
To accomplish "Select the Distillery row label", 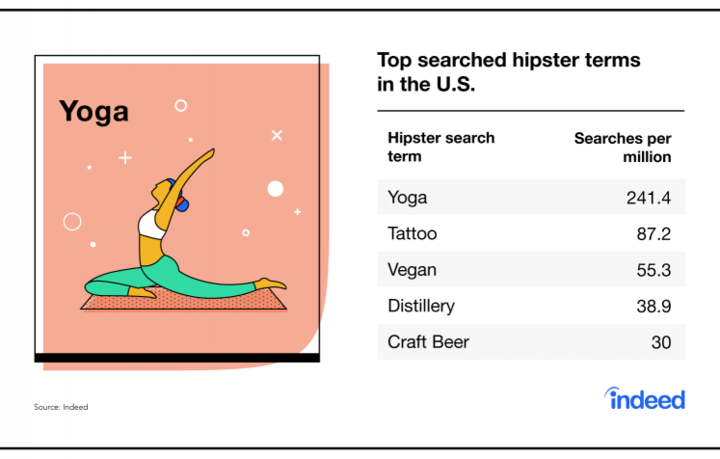I will tap(421, 306).
